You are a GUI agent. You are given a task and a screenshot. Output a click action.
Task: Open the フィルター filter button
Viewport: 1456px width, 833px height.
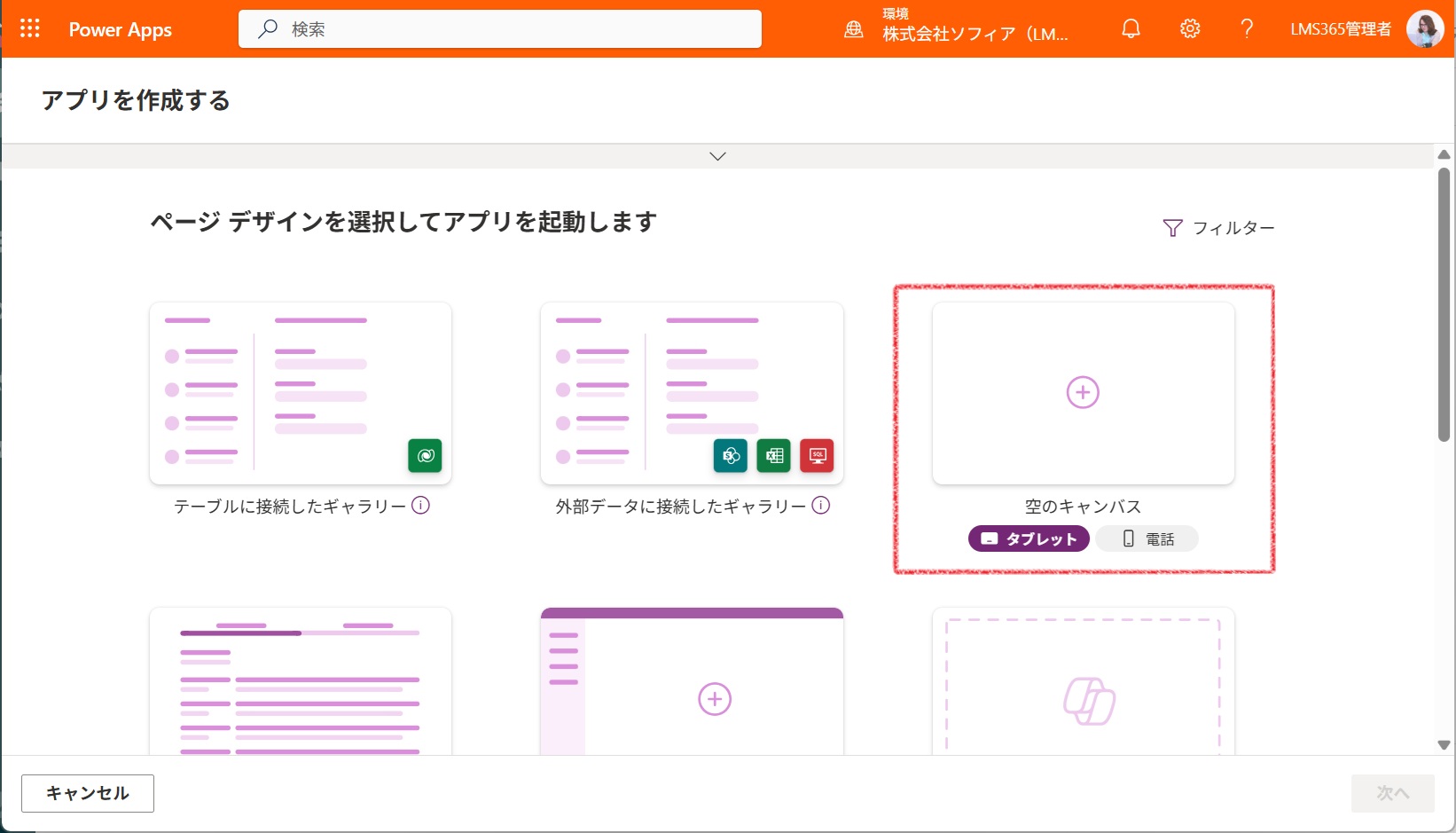tap(1218, 228)
